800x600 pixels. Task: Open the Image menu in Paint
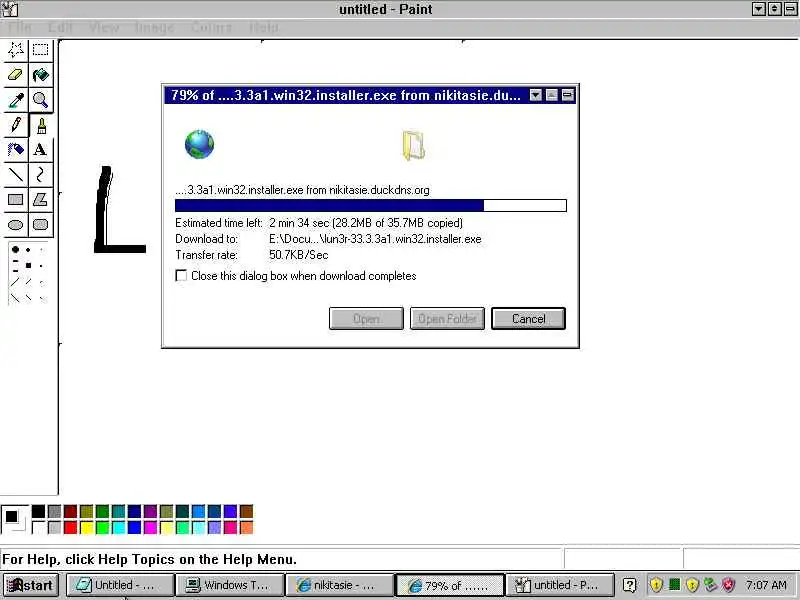pyautogui.click(x=154, y=28)
